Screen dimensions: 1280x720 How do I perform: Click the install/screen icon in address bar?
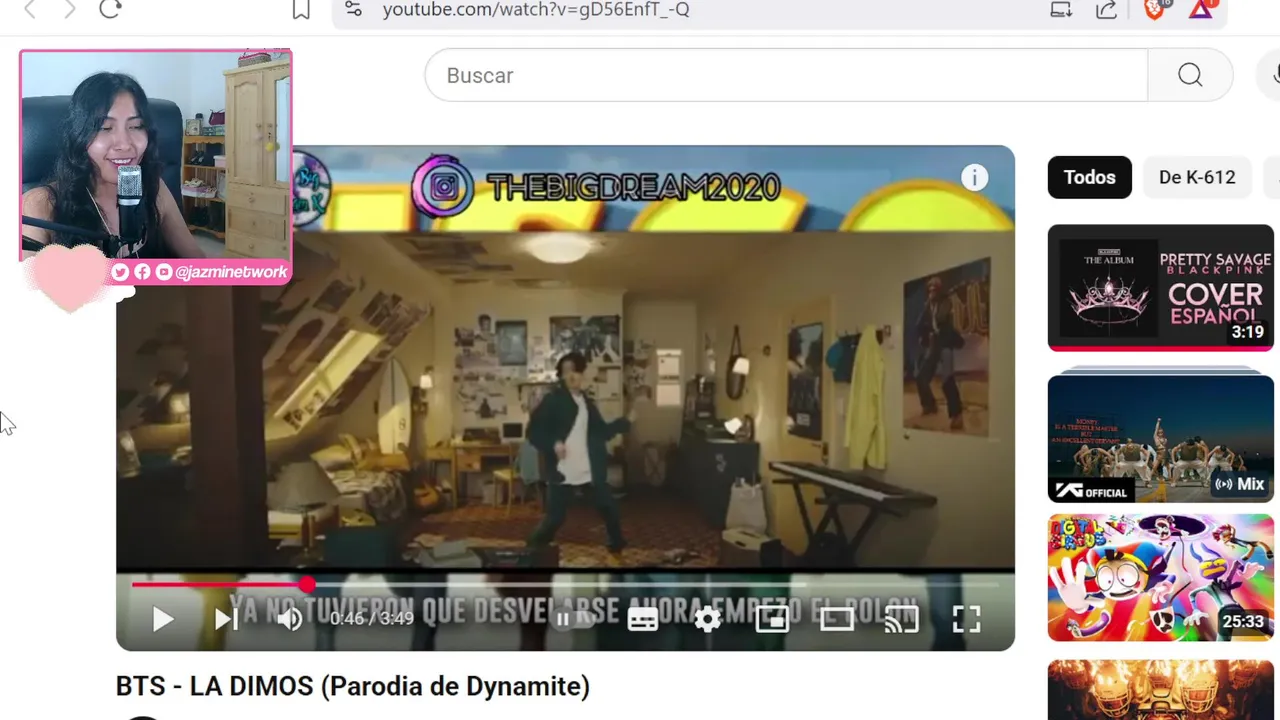[x=1061, y=10]
